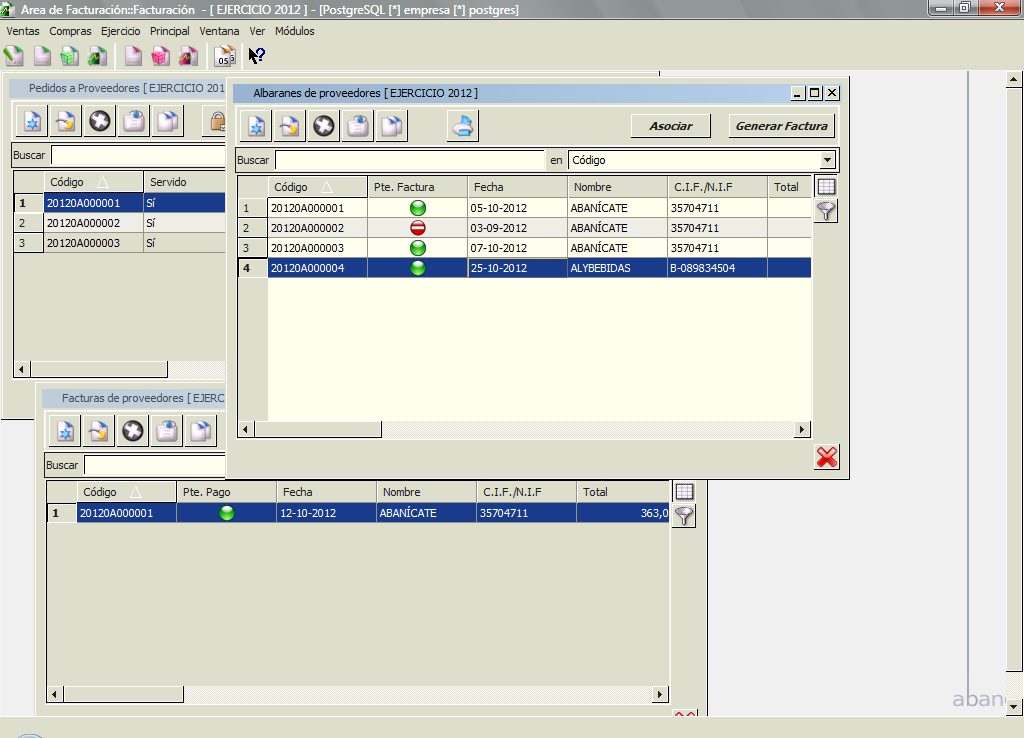Click new record icon in Pedidos a Proveedores
The width and height of the screenshot is (1024, 738).
click(x=32, y=121)
